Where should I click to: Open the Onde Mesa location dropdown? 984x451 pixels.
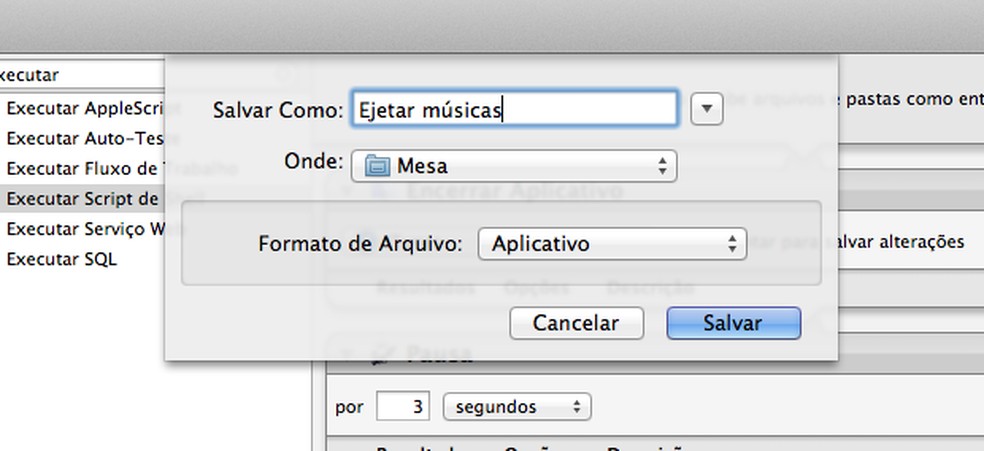(514, 166)
